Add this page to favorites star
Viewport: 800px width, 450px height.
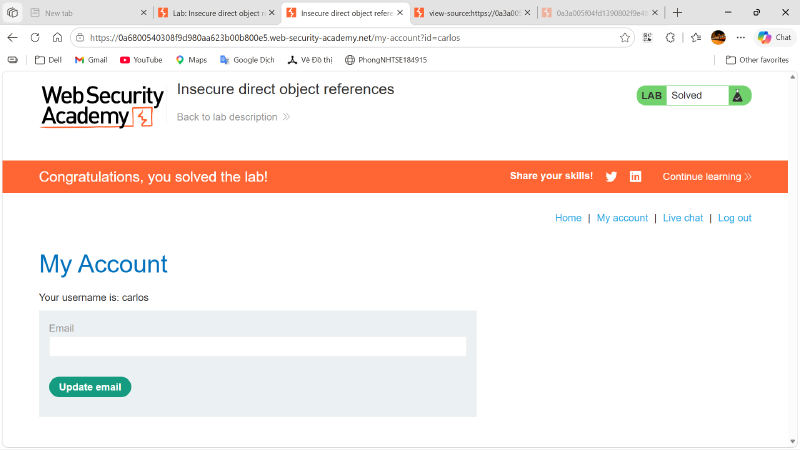pyautogui.click(x=624, y=37)
